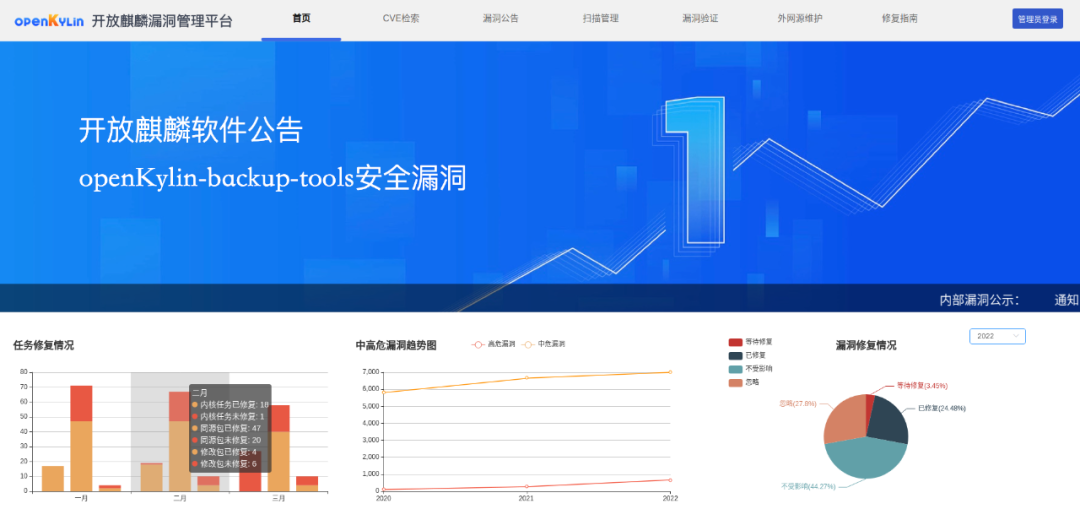The width and height of the screenshot is (1080, 509).
Task: Click the 2021 point on 中危漏洞 line
Action: point(527,378)
